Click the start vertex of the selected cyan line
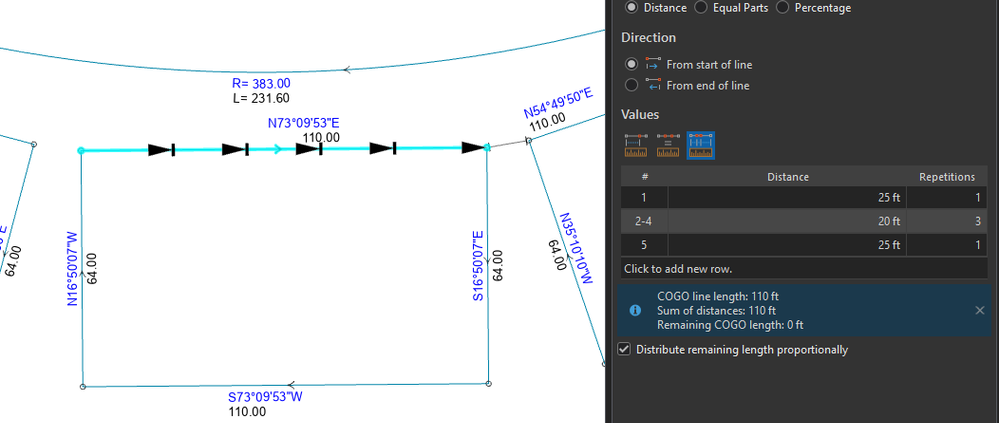999x423 pixels. point(81,150)
